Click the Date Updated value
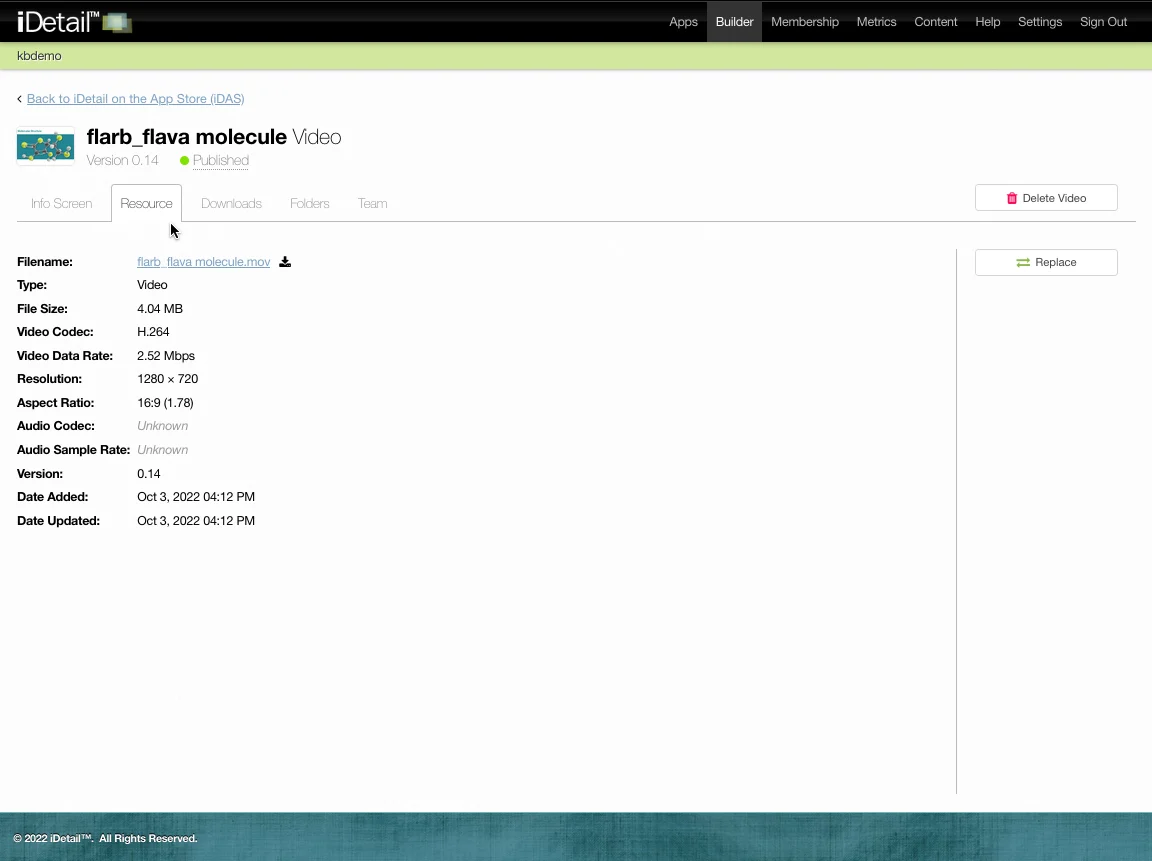This screenshot has width=1152, height=861. tap(195, 520)
